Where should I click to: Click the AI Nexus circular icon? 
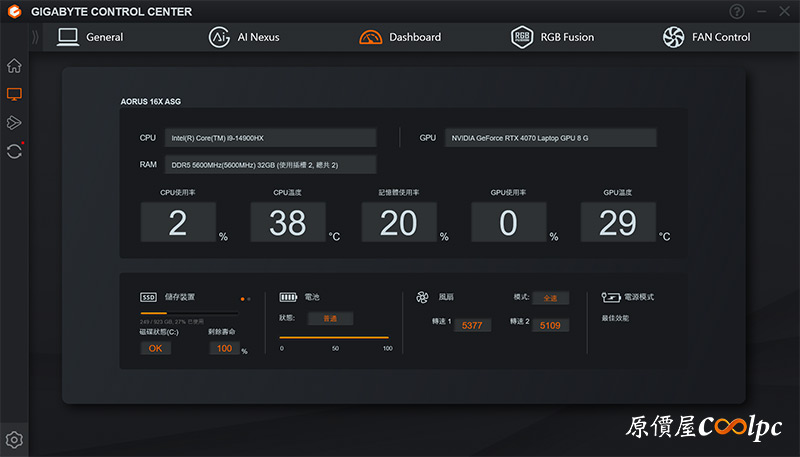(x=219, y=37)
